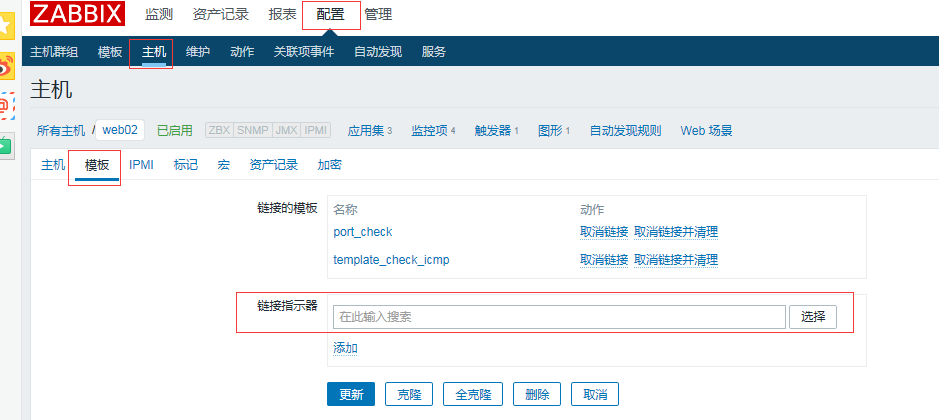Click the ZBX availability indicator
This screenshot has width=939, height=420.
[219, 131]
